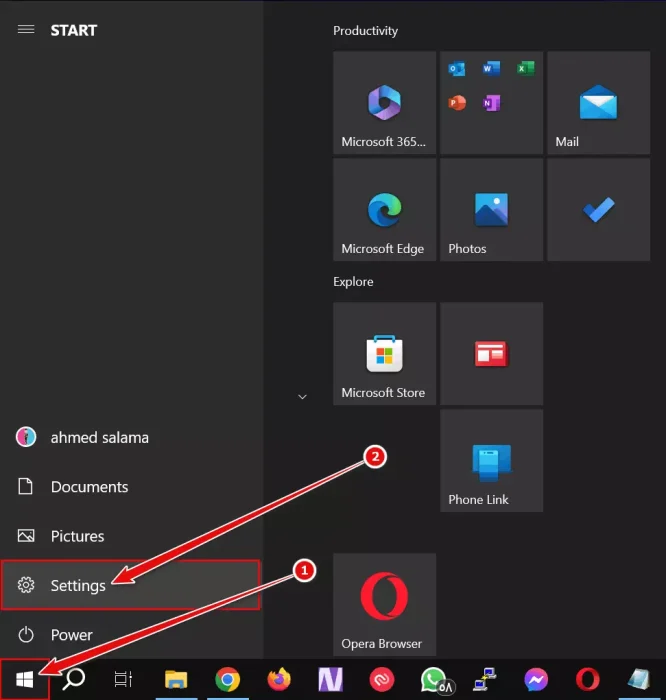Open the Microsoft Store tile
This screenshot has width=666, height=700.
click(x=384, y=354)
